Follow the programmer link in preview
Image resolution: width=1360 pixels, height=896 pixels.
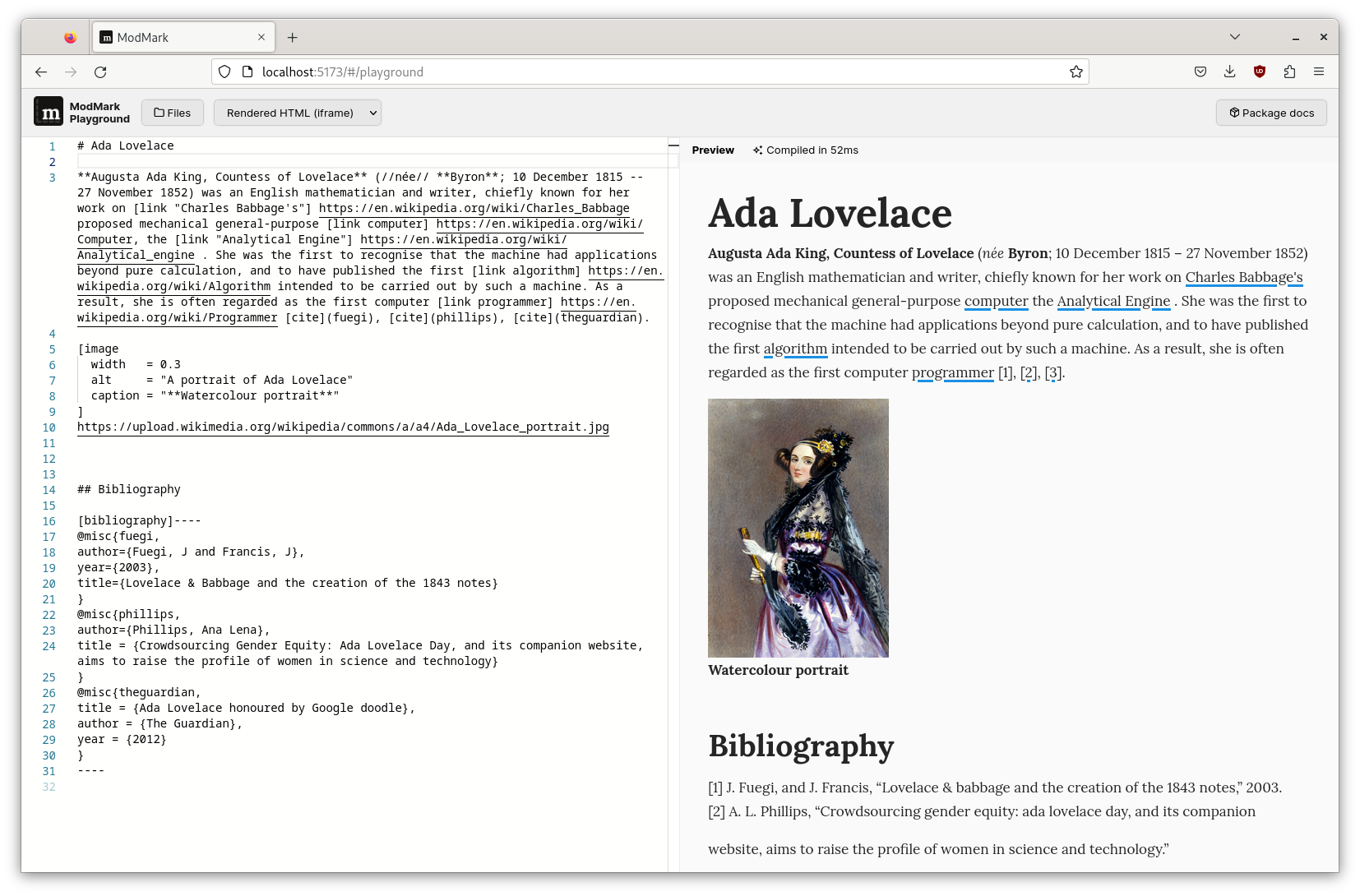pyautogui.click(x=953, y=372)
